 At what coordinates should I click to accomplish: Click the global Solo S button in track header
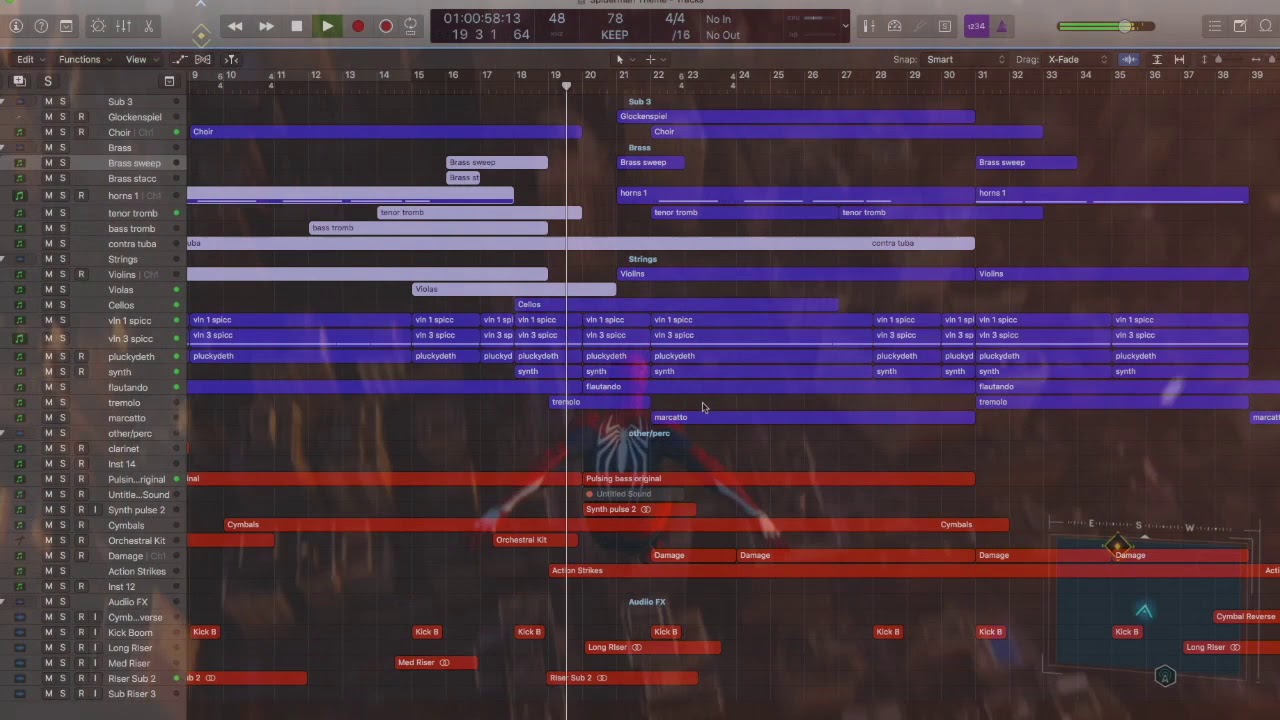[x=47, y=81]
